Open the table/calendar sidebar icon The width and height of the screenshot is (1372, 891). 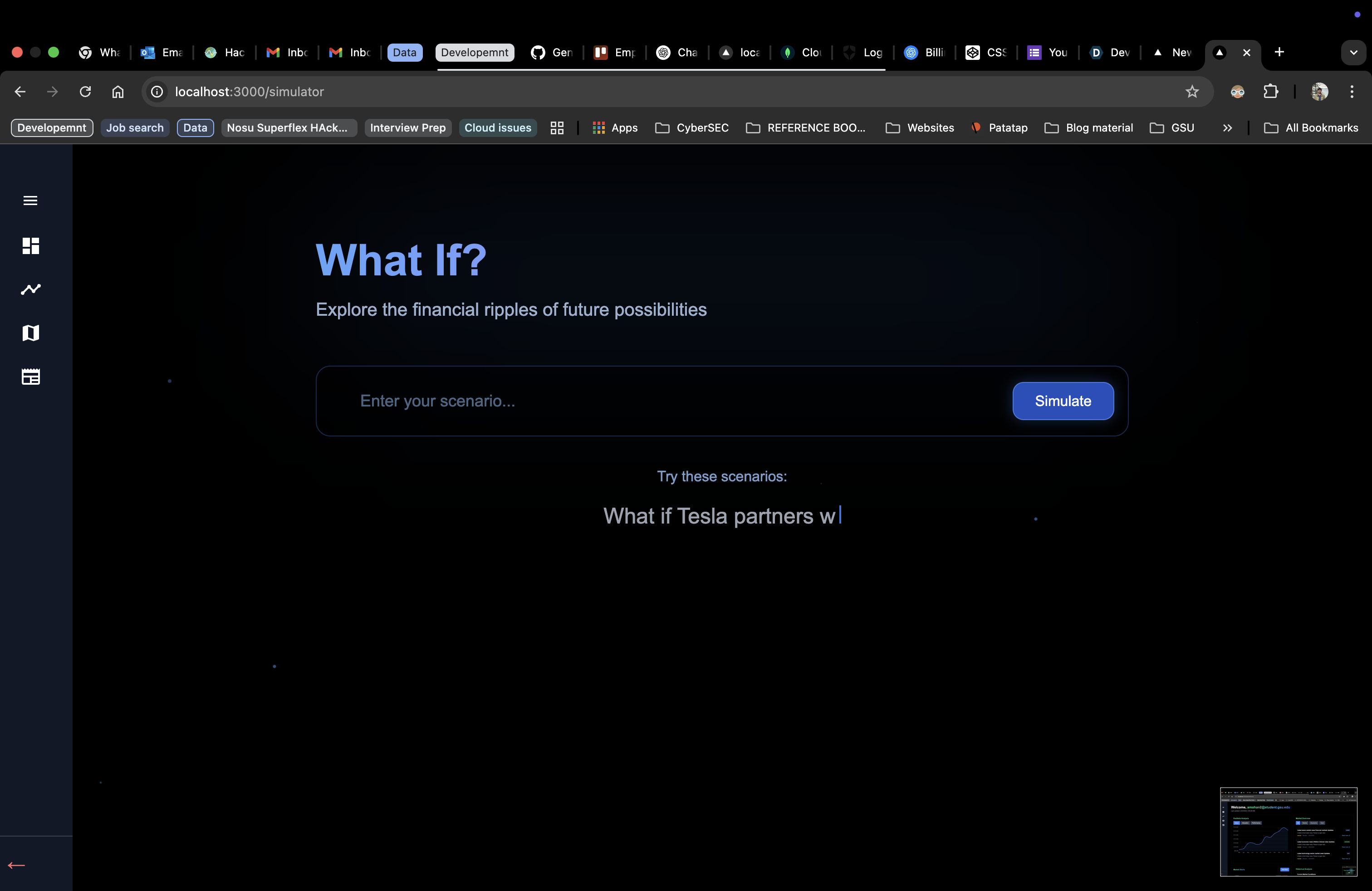point(30,377)
